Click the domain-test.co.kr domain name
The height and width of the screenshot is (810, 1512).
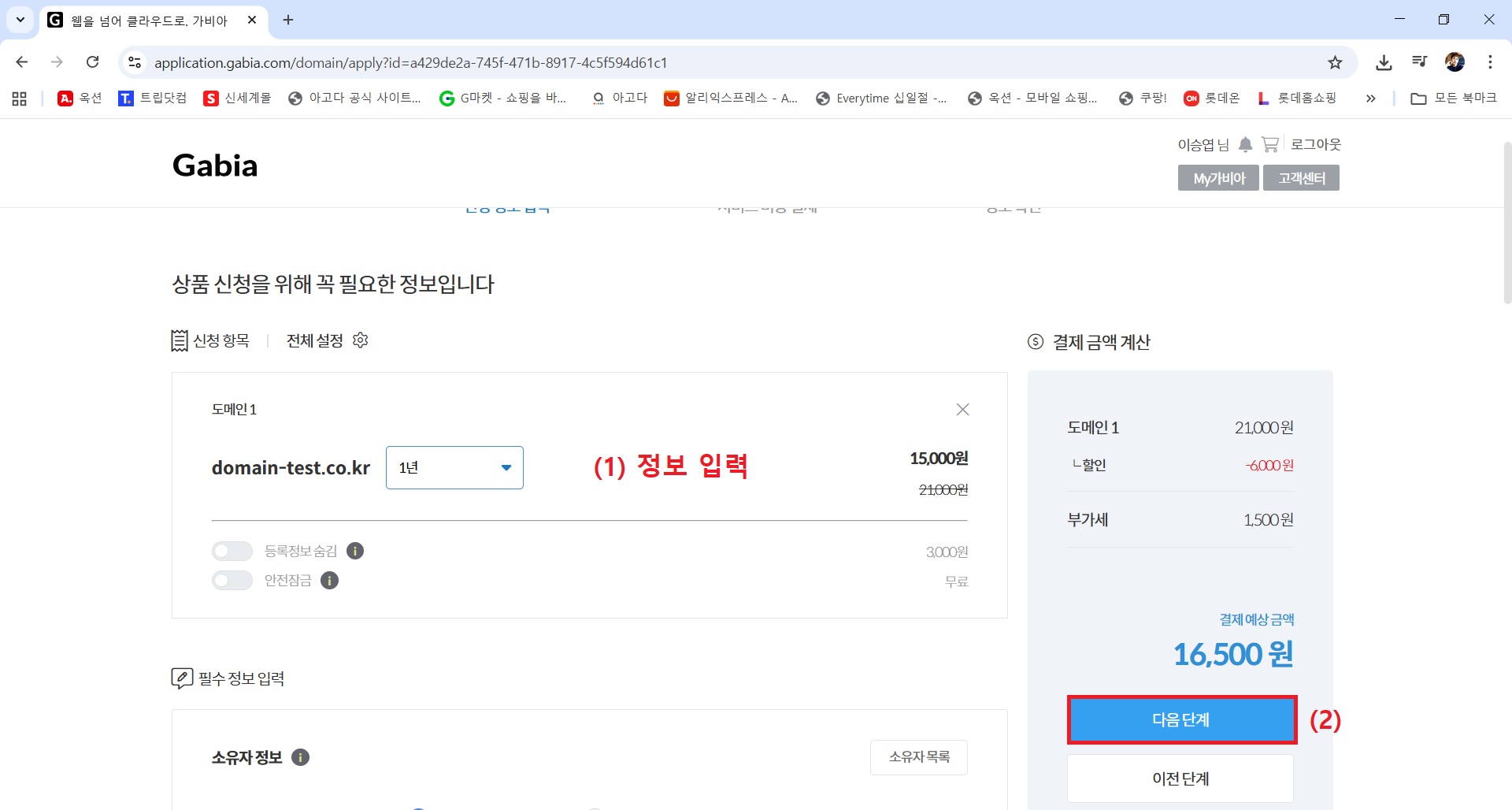pyautogui.click(x=291, y=468)
